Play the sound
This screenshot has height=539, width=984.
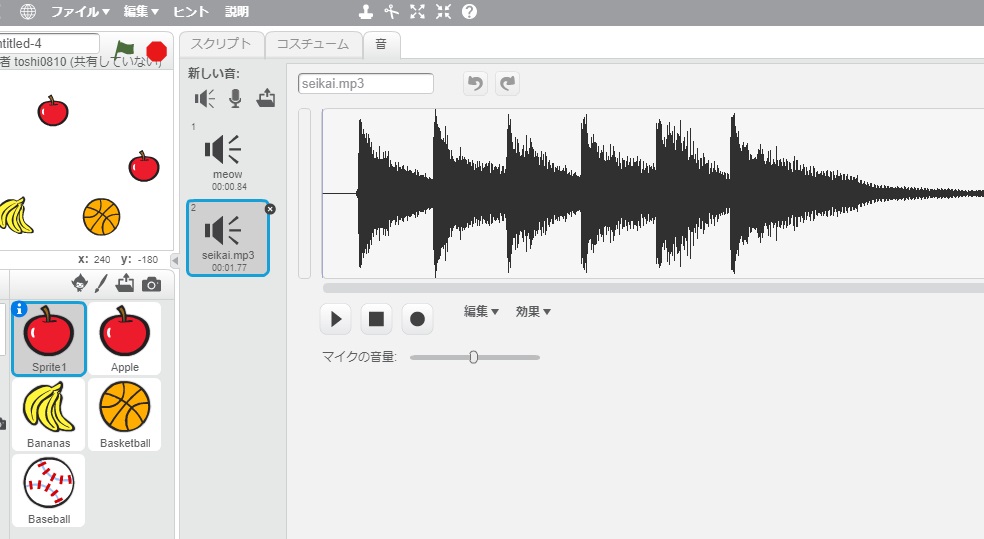click(x=336, y=319)
